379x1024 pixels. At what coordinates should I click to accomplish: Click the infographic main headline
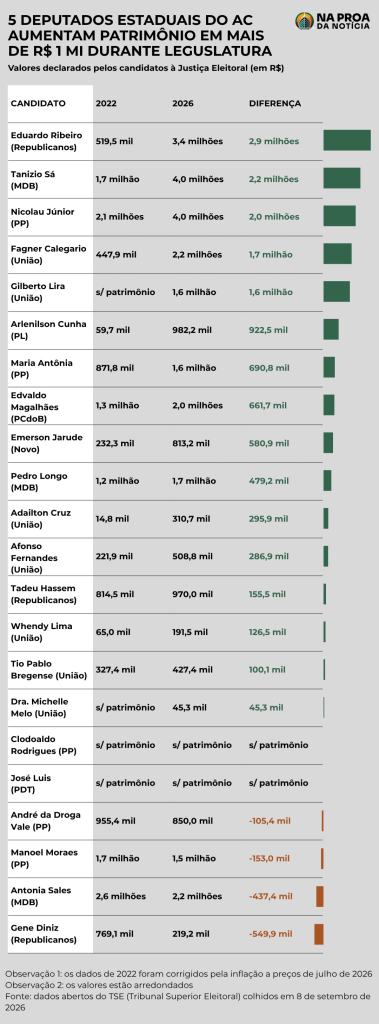(x=140, y=35)
